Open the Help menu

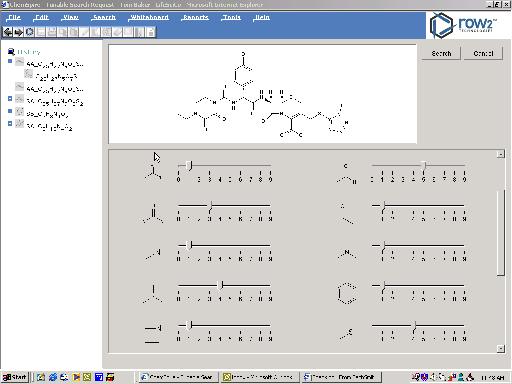[x=262, y=17]
